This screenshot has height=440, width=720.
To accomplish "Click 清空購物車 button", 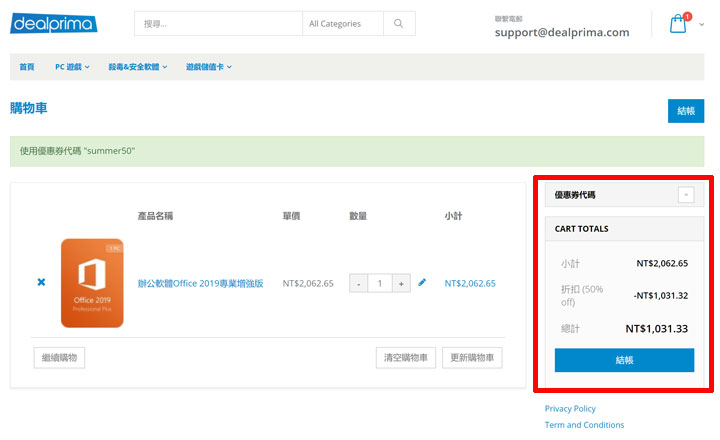I will click(405, 358).
